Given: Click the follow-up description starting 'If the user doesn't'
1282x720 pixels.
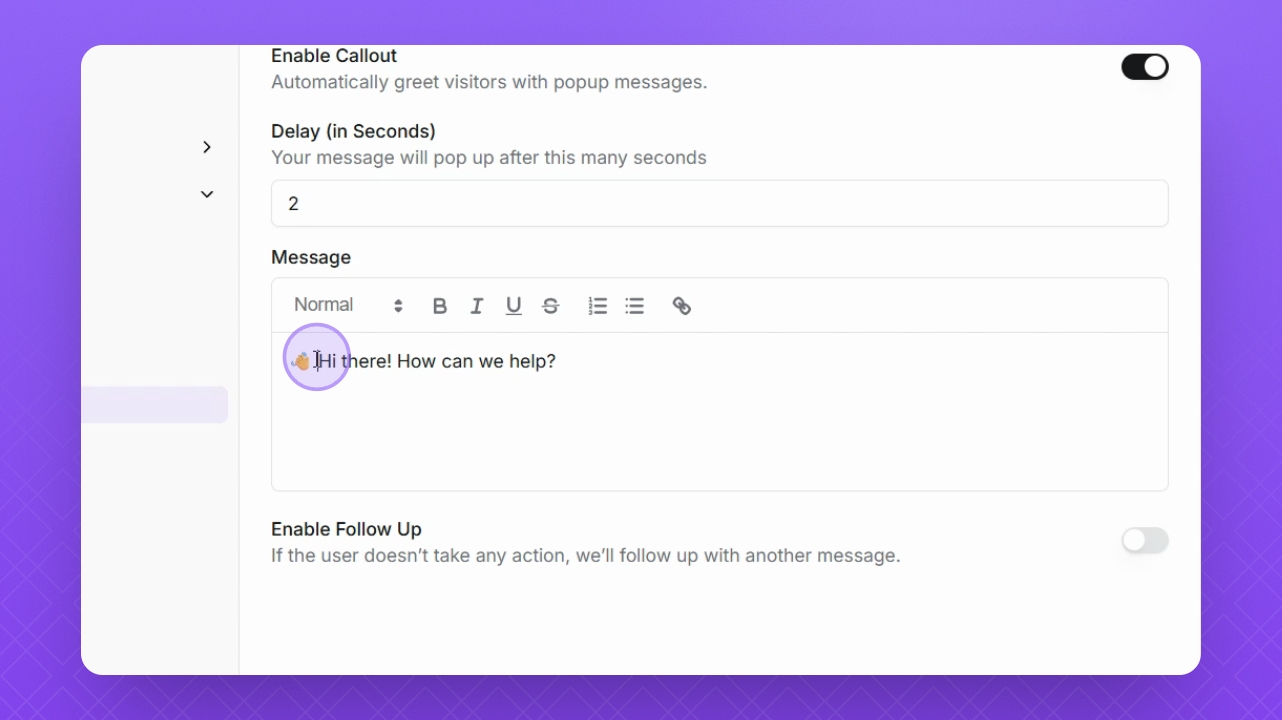Looking at the screenshot, I should click(586, 555).
